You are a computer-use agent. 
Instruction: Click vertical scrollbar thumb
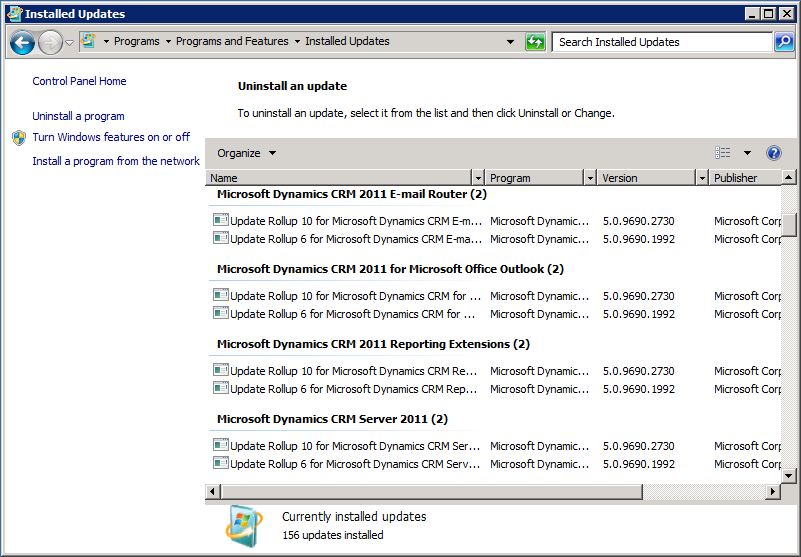coord(788,223)
